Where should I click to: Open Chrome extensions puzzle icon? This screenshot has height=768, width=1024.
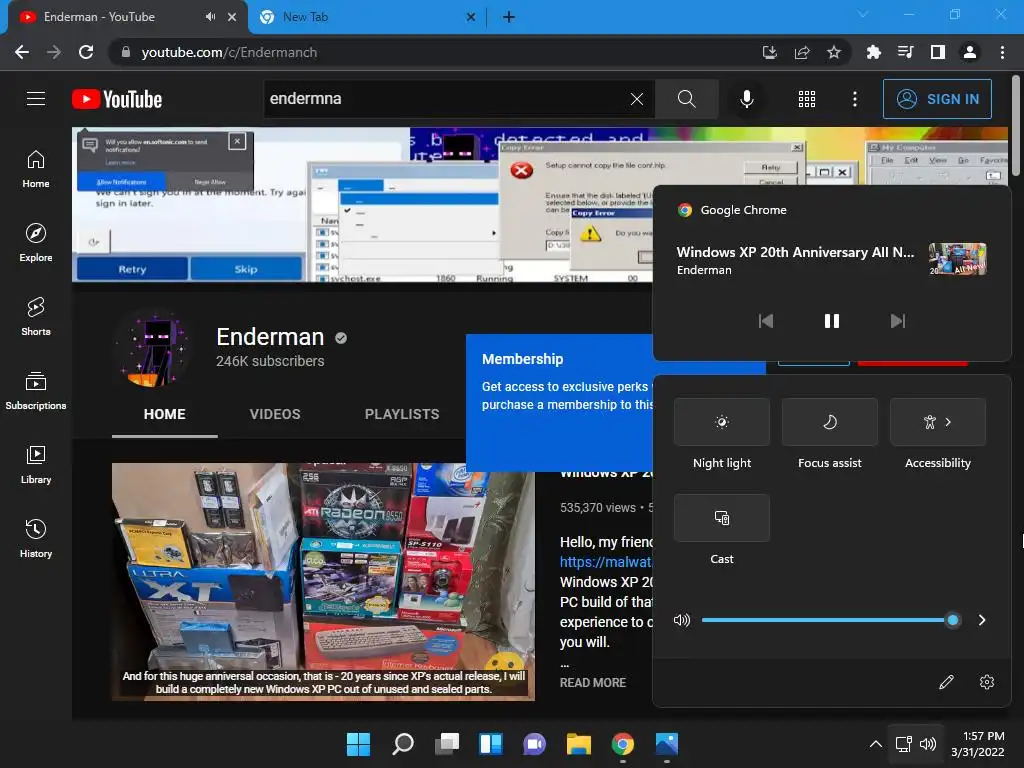point(873,52)
